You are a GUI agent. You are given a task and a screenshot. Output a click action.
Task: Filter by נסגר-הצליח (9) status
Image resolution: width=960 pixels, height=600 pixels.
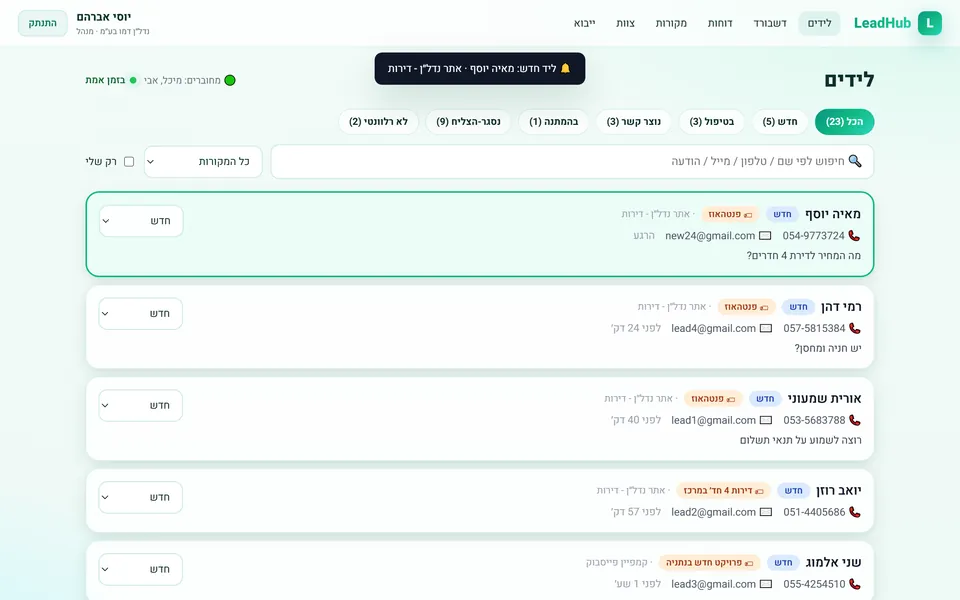[x=468, y=122]
